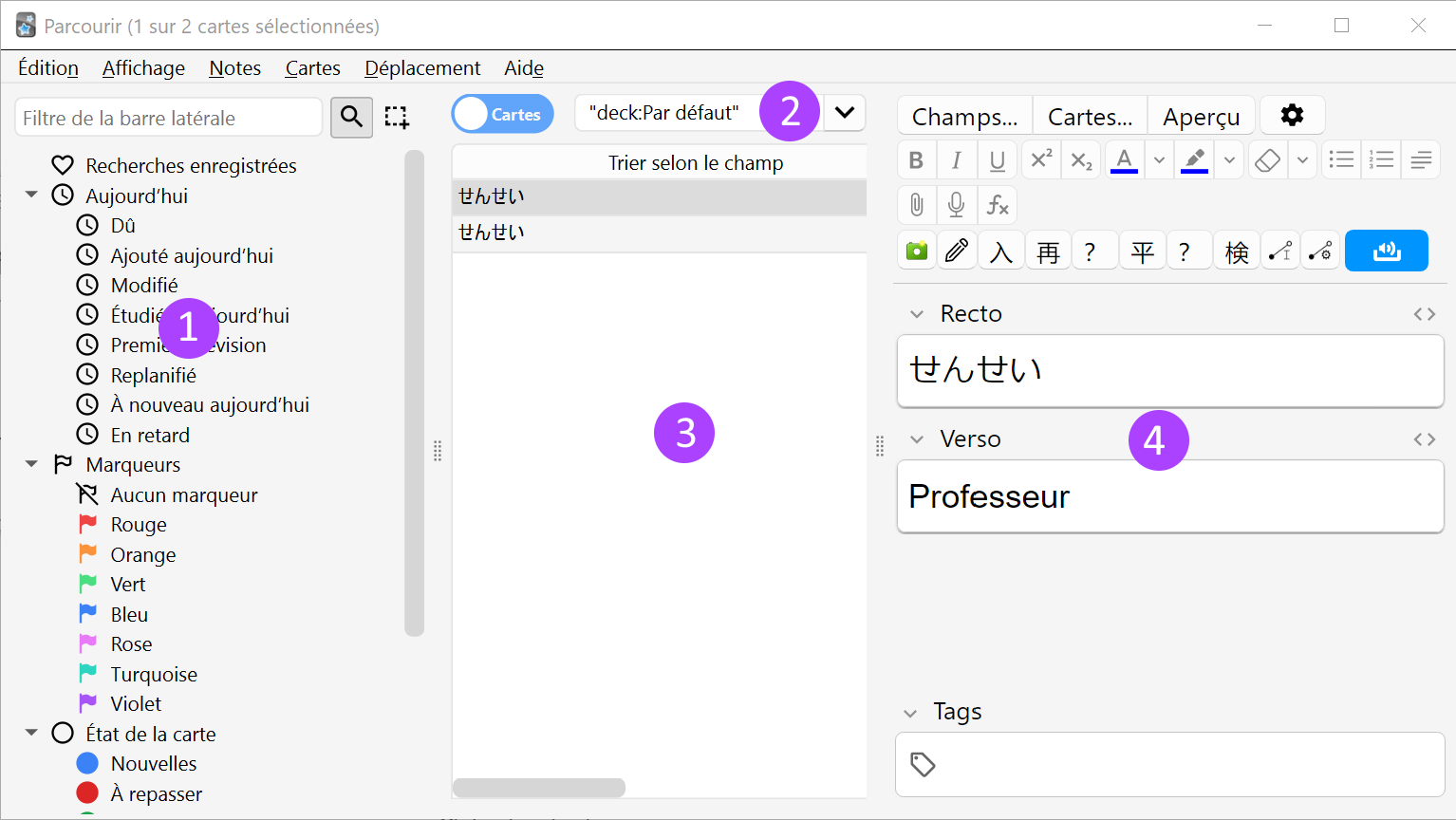1456x820 pixels.
Task: Open the Cartes menu
Action: coord(312,68)
